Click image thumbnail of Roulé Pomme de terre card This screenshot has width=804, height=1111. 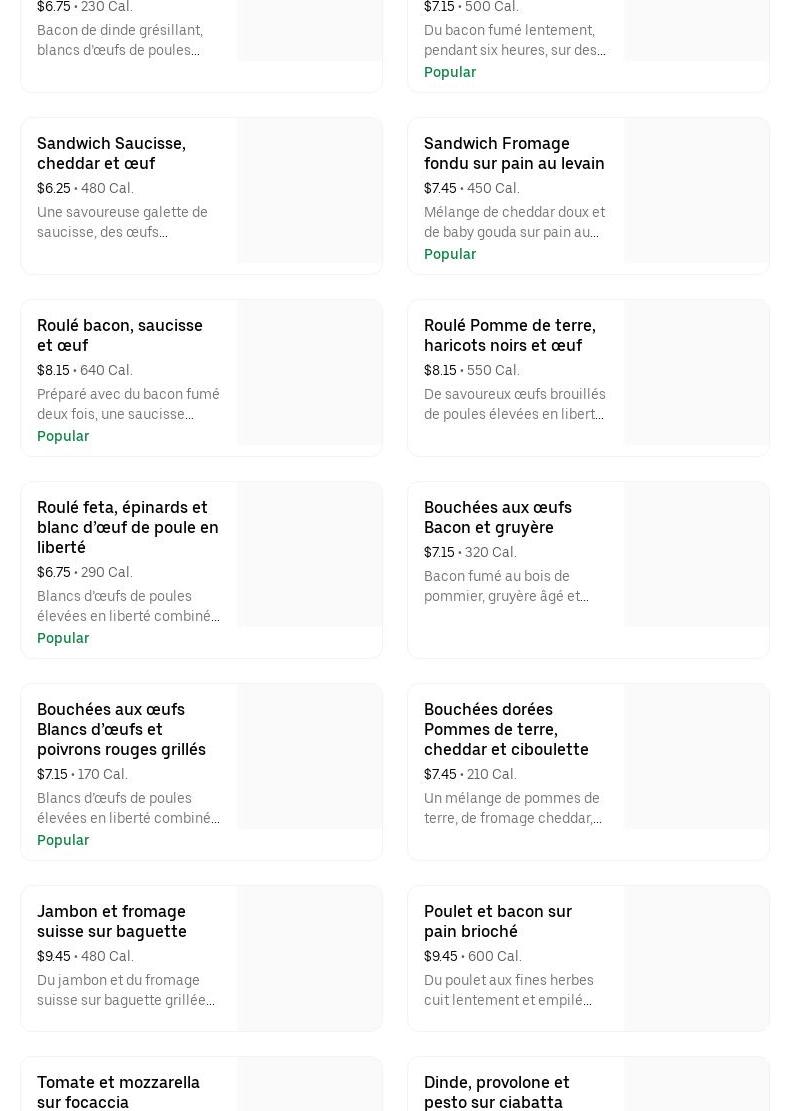click(696, 373)
